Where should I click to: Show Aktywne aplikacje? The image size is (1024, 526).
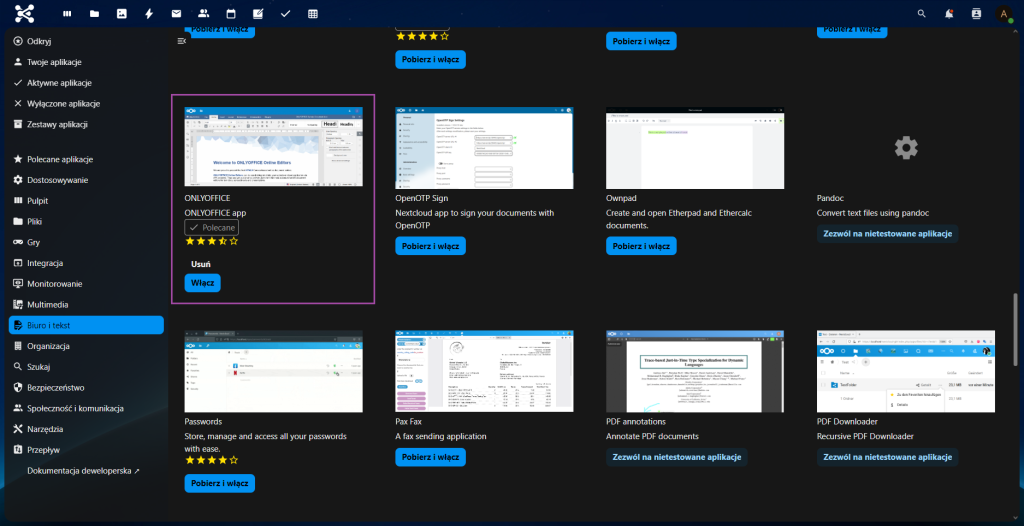coord(86,83)
